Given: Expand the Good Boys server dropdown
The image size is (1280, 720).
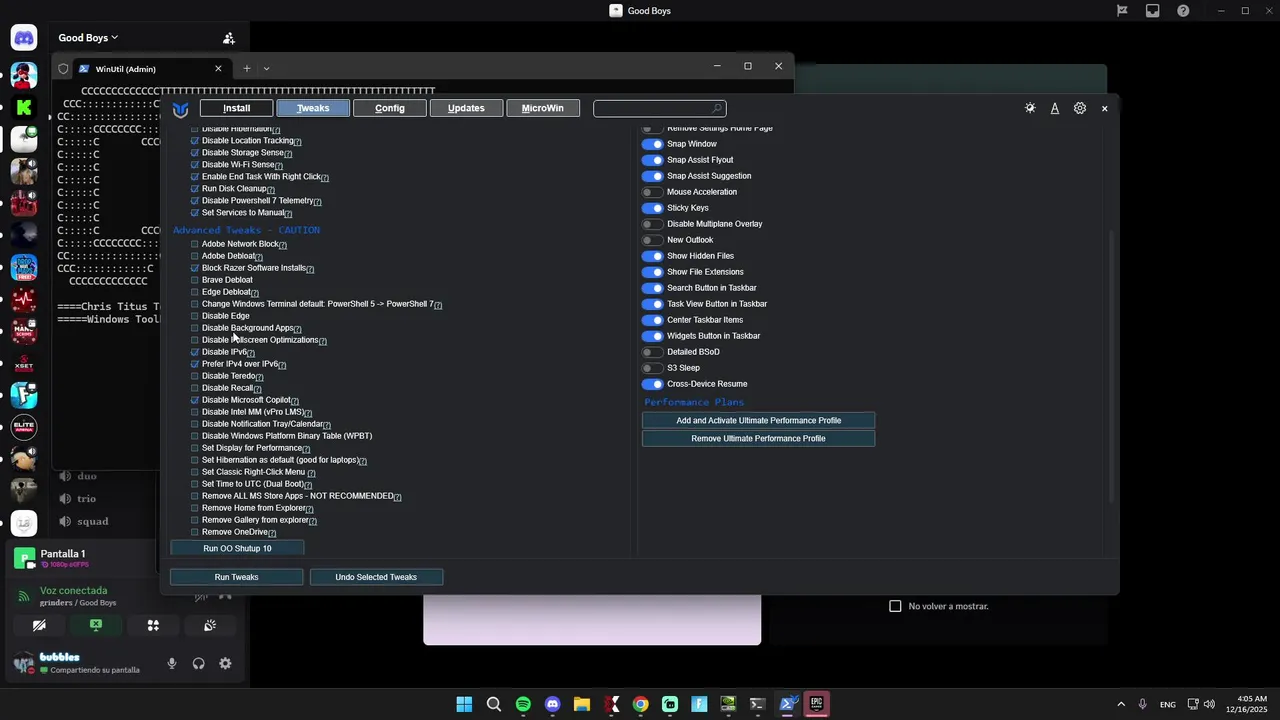Looking at the screenshot, I should 88,38.
